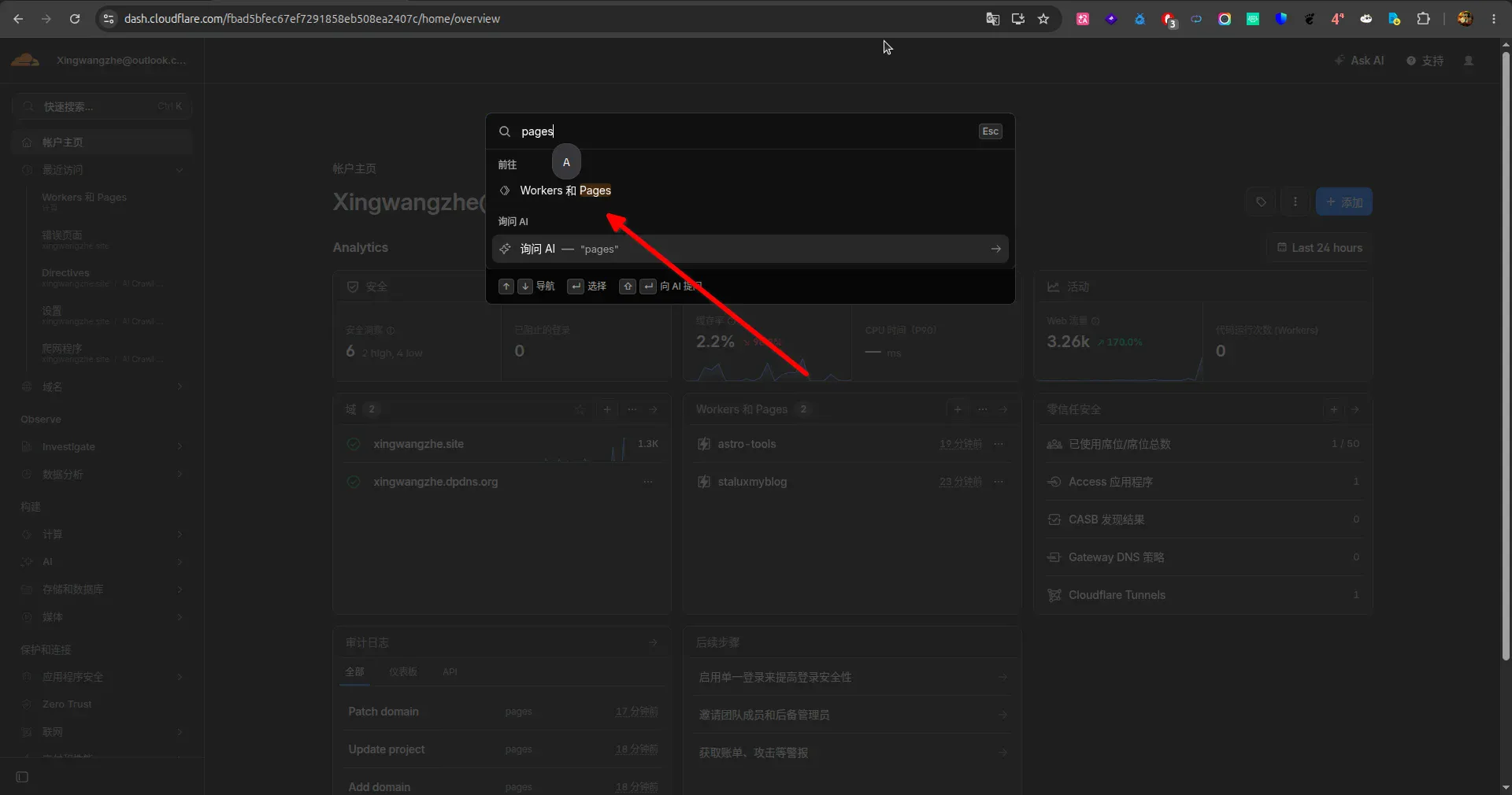
Task: Click the browser back arrow
Action: [19, 19]
